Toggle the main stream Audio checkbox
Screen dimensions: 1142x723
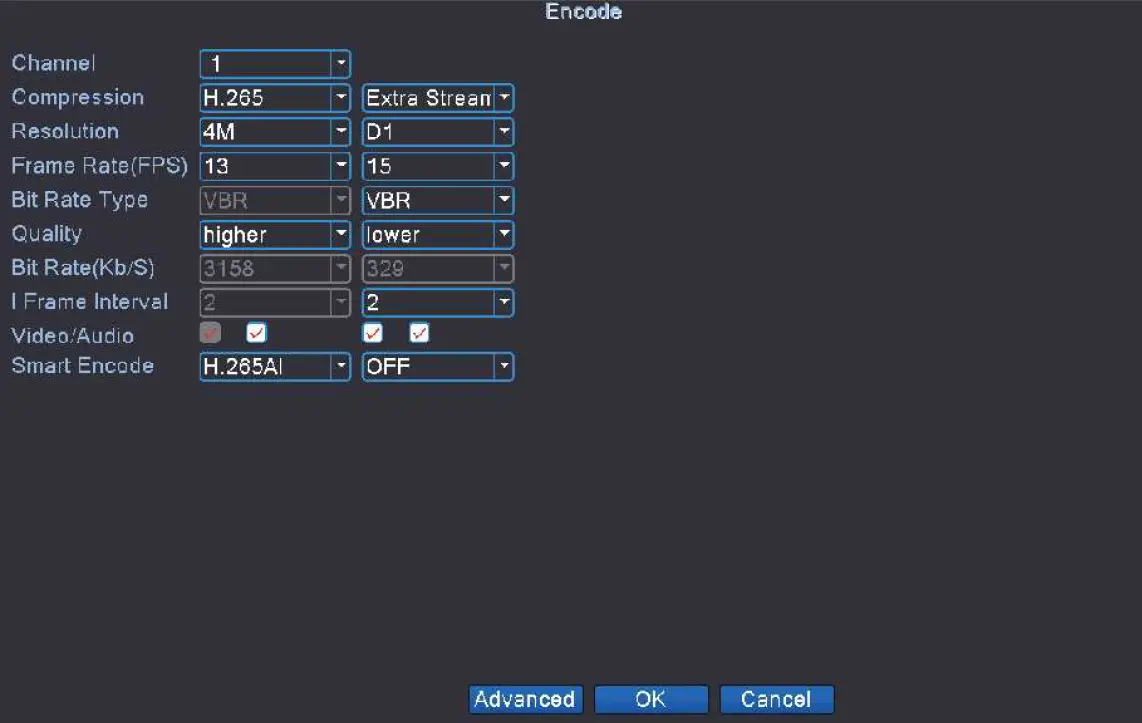pyautogui.click(x=256, y=333)
